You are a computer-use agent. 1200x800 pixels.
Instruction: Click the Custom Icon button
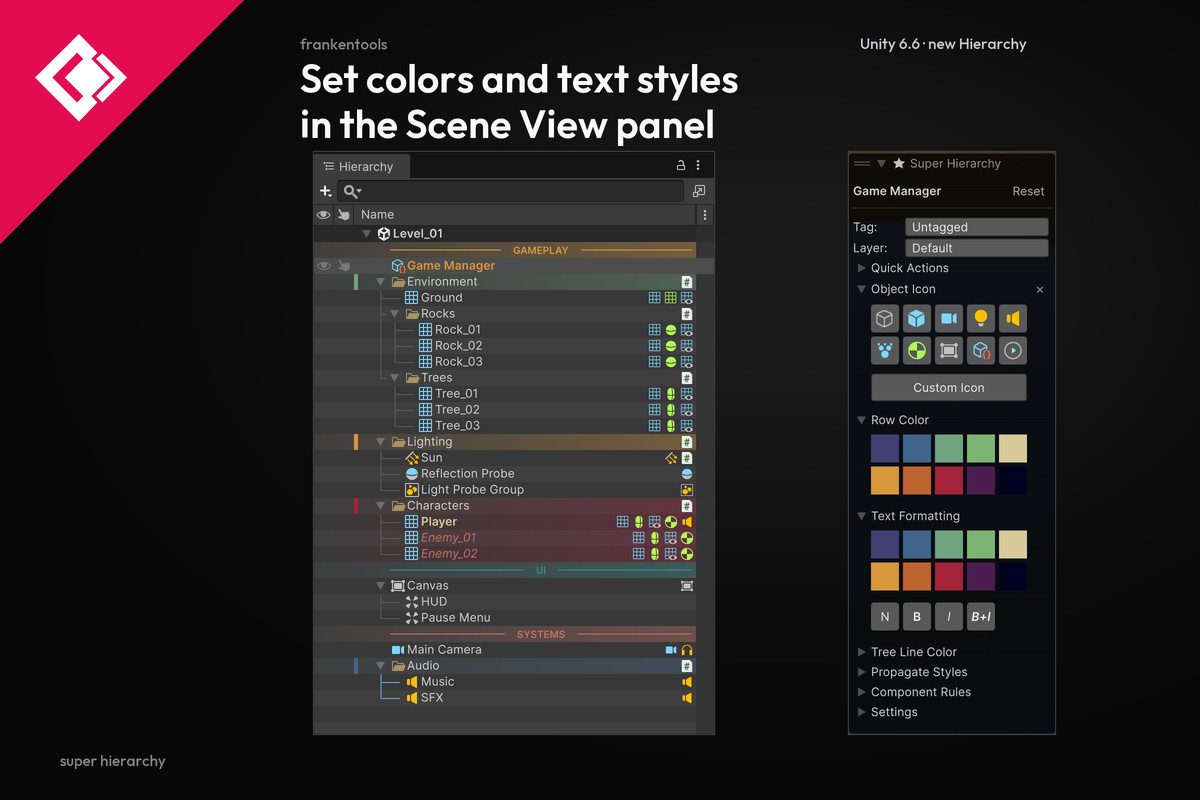[949, 388]
